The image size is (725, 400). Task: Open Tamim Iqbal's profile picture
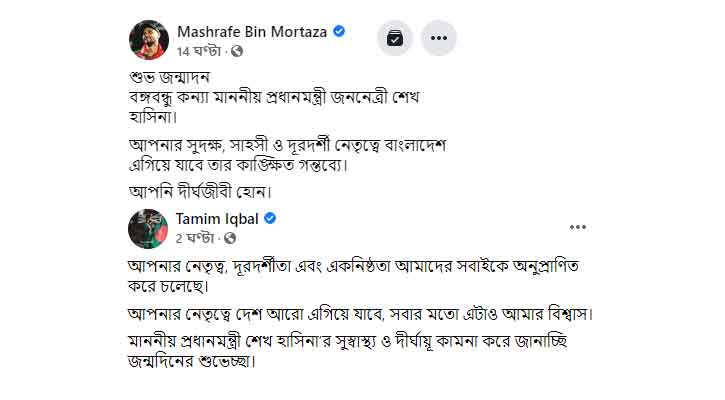point(148,229)
